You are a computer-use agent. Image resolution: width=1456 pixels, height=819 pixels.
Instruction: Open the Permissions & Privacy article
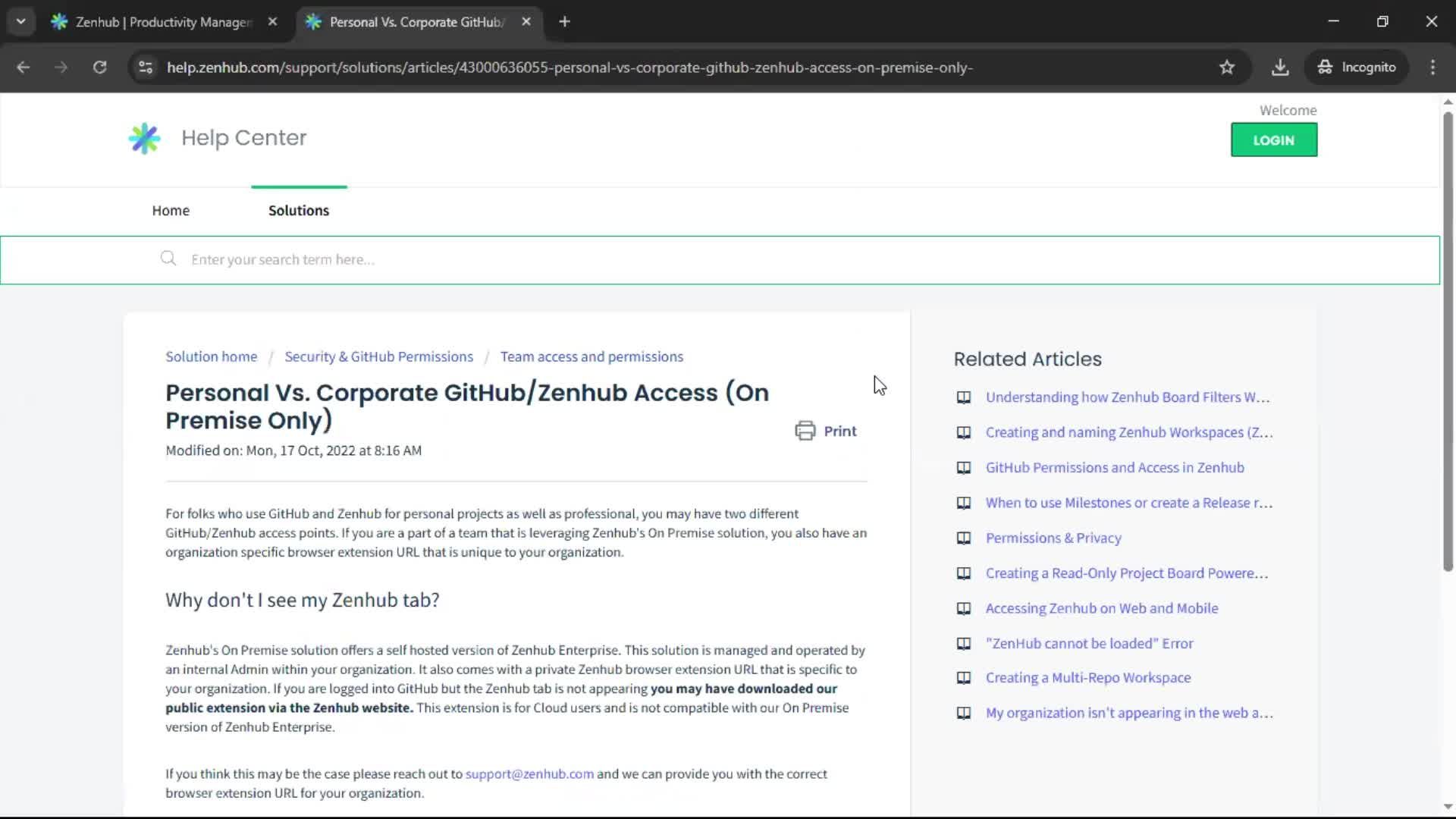(1053, 538)
